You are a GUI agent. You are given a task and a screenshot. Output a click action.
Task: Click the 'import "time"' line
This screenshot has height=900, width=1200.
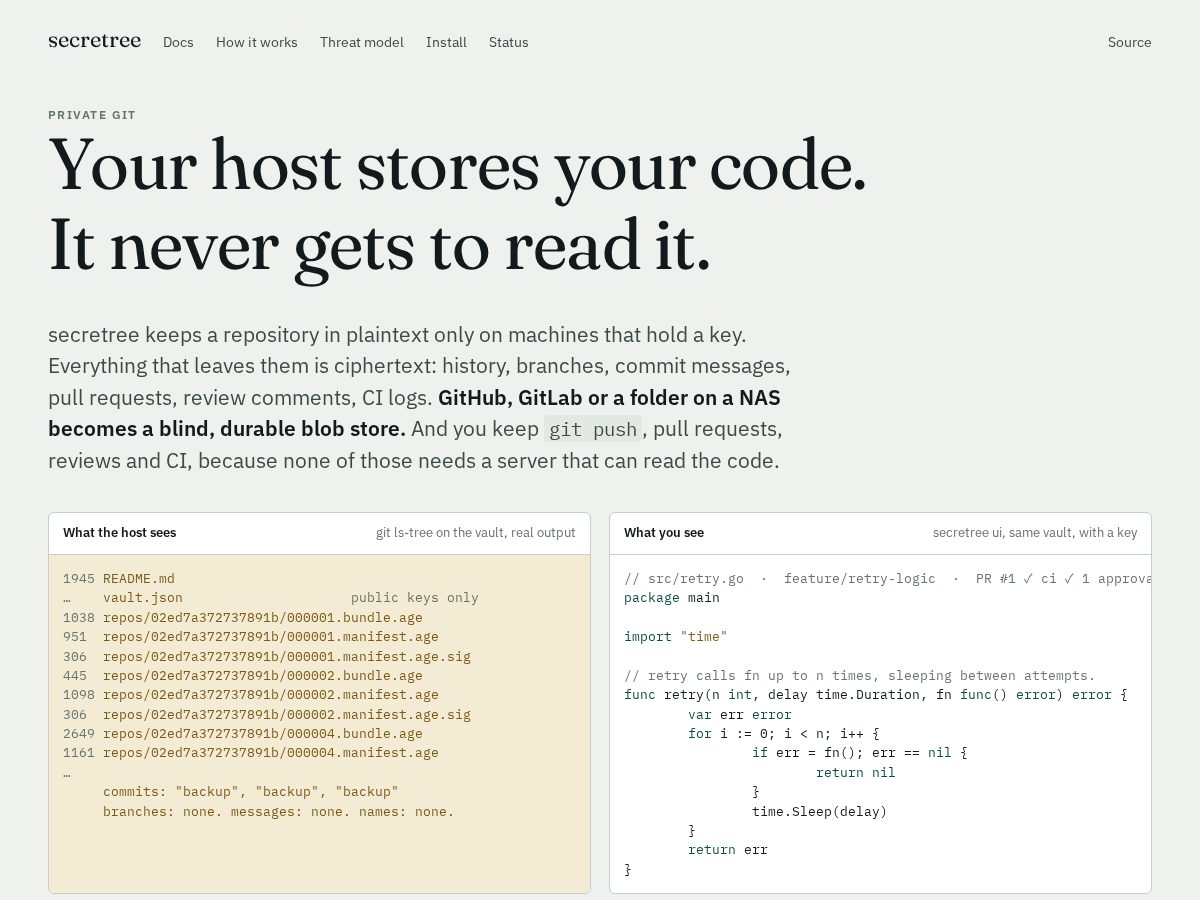click(x=676, y=637)
